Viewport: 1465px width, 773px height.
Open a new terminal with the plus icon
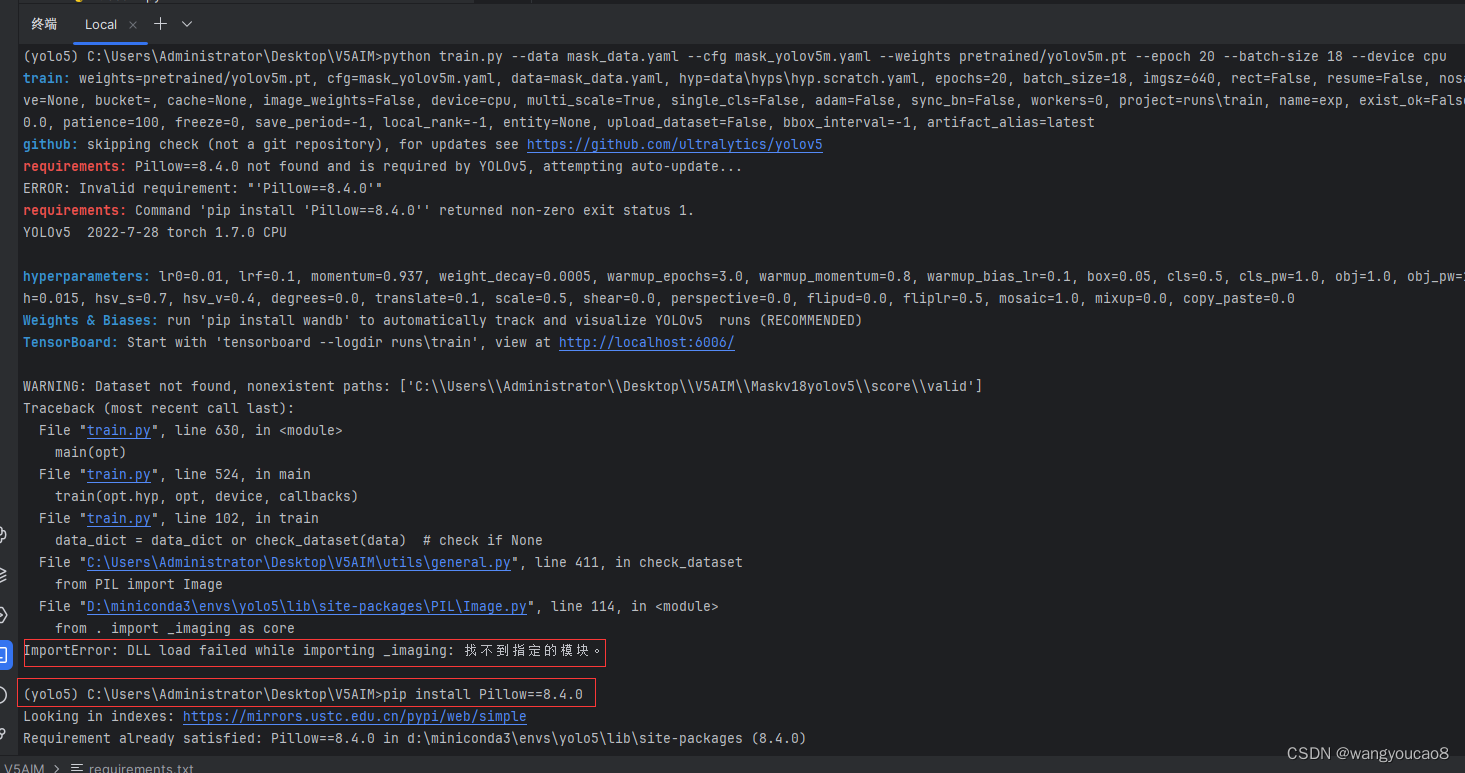tap(158, 24)
